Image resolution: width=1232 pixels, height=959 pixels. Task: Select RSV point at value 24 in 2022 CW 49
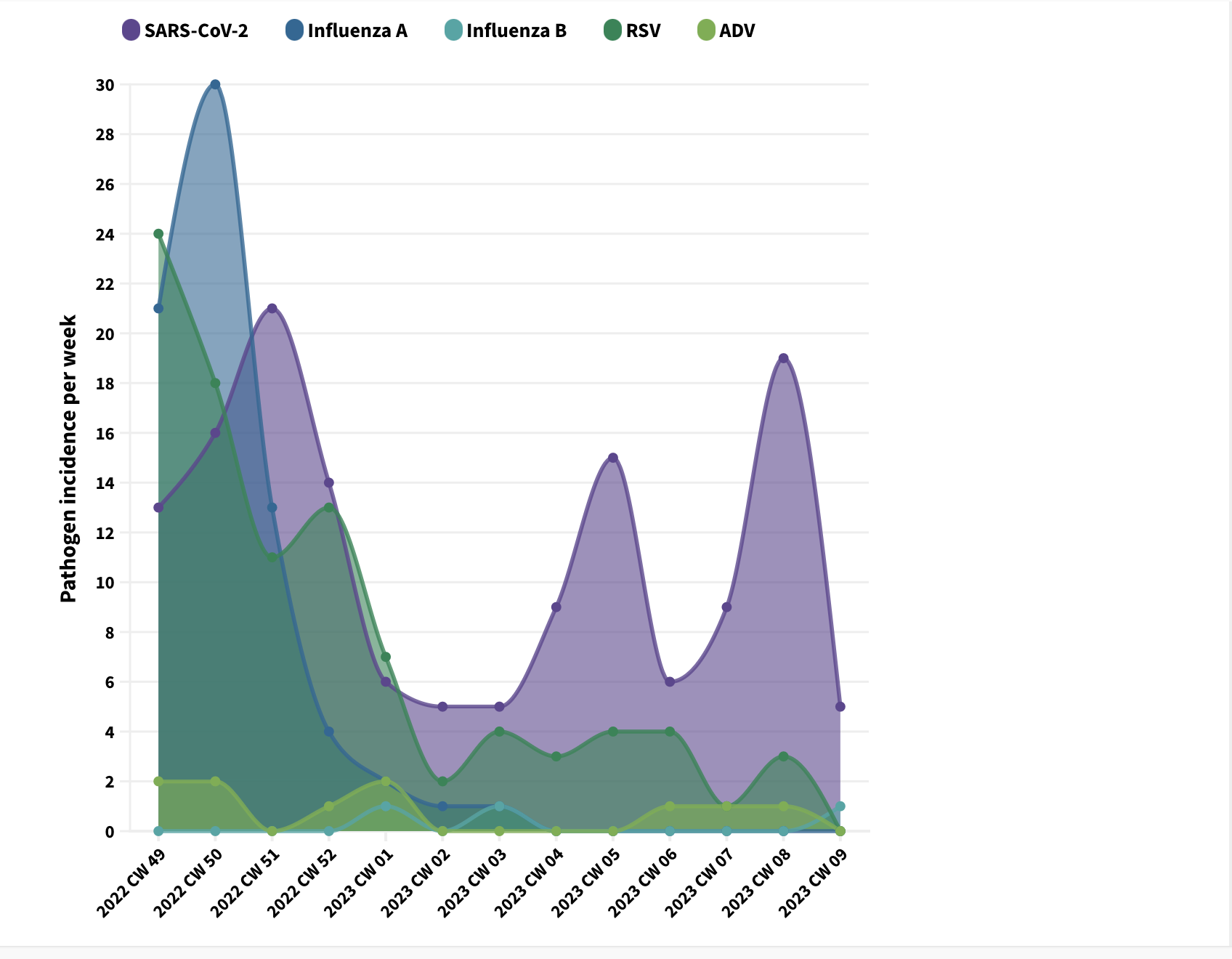[x=158, y=234]
